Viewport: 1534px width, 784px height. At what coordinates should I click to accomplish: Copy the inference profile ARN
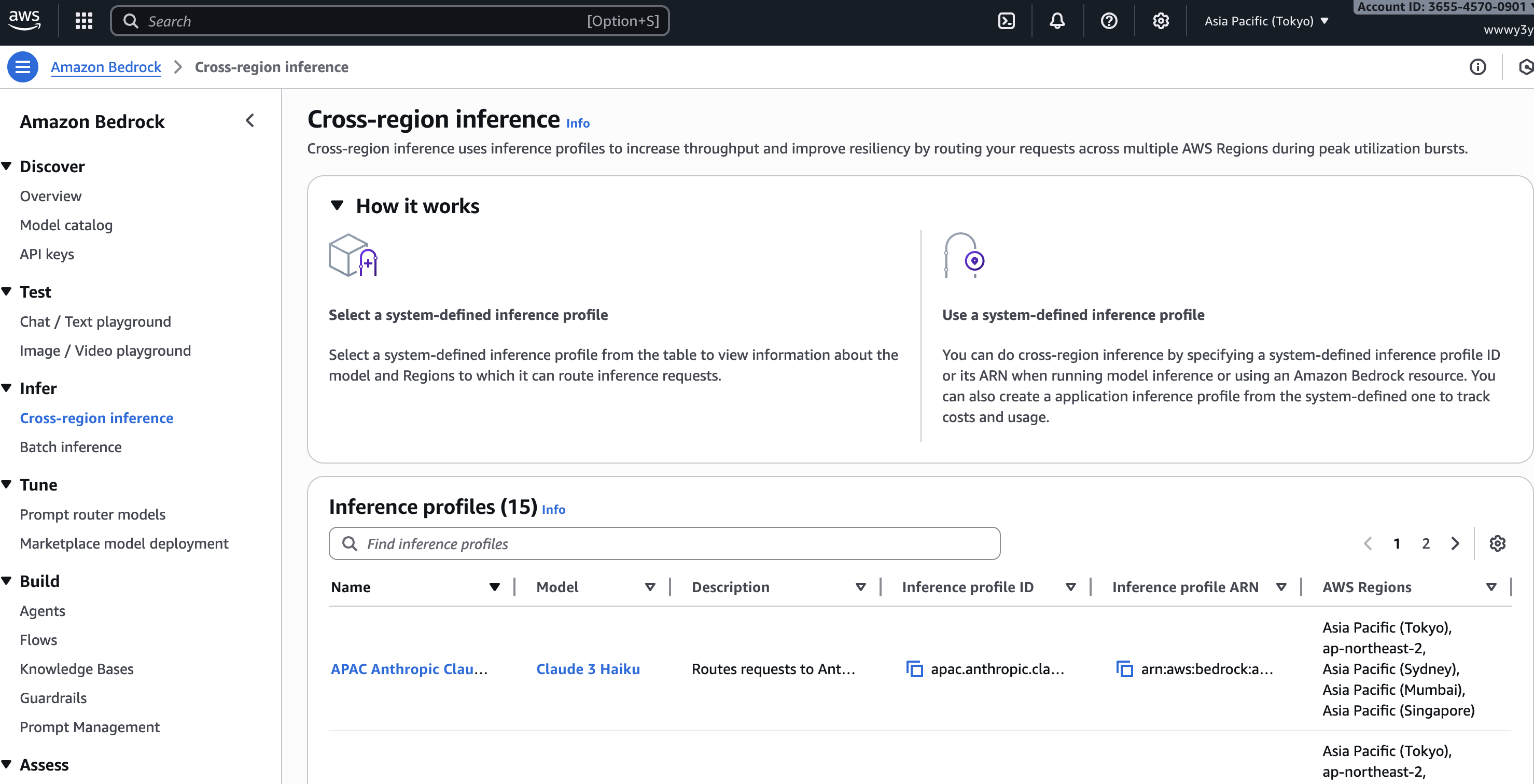tap(1124, 668)
